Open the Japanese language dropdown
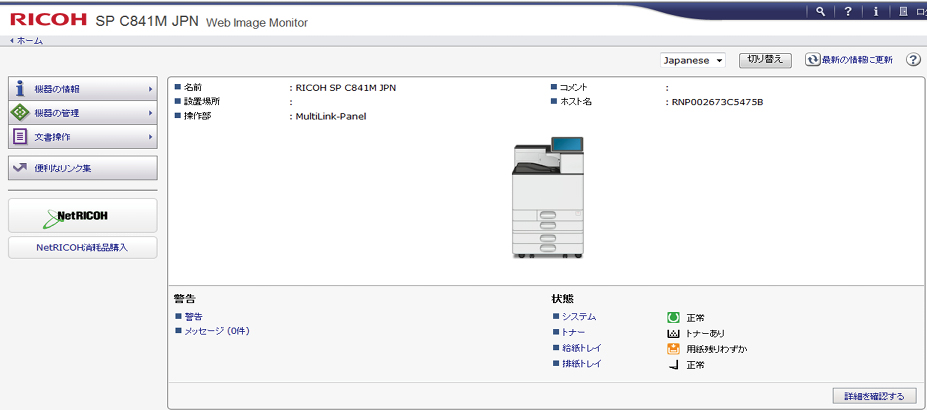Screen dimensions: 927x410 pyautogui.click(x=692, y=60)
